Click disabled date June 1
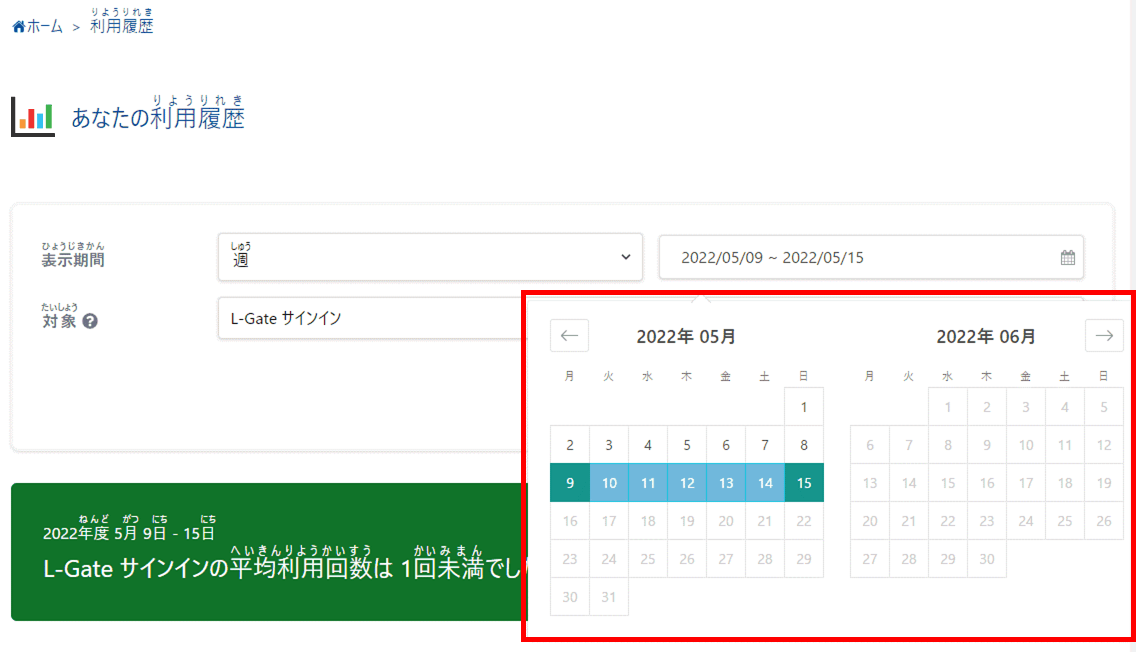This screenshot has width=1136, height=652. [948, 406]
